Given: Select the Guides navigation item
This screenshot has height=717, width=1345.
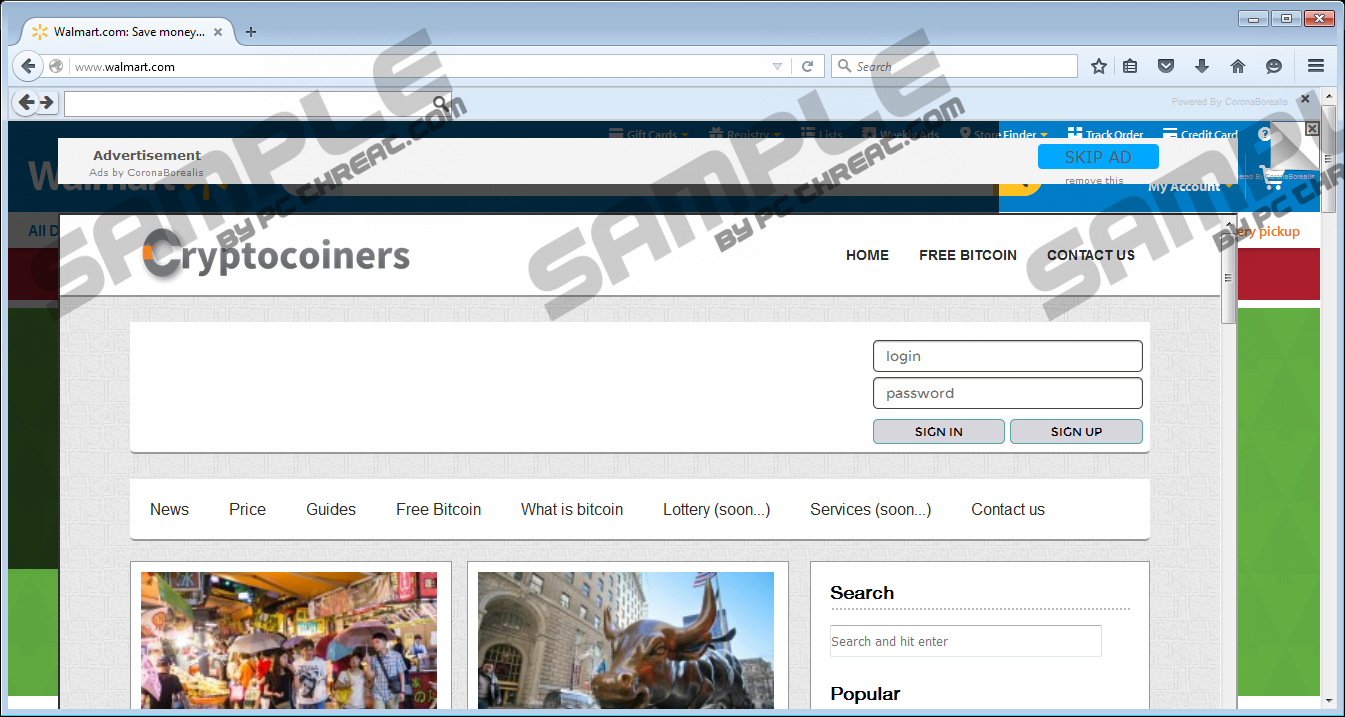Looking at the screenshot, I should [331, 509].
